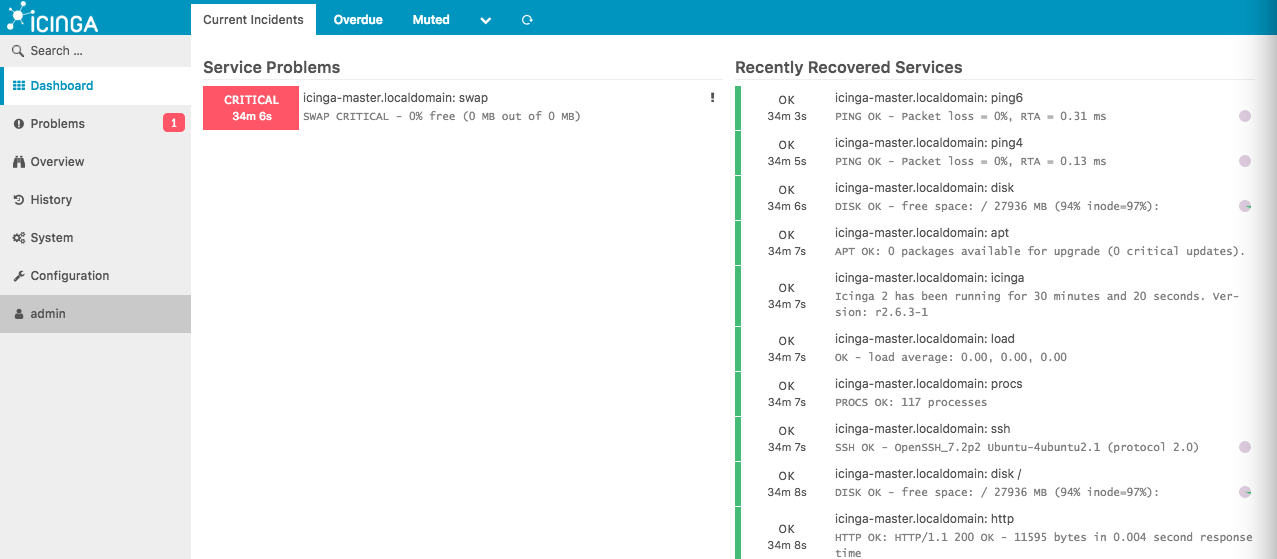Open the icinga-master.localdomain: http service
This screenshot has width=1277, height=559.
click(924, 518)
